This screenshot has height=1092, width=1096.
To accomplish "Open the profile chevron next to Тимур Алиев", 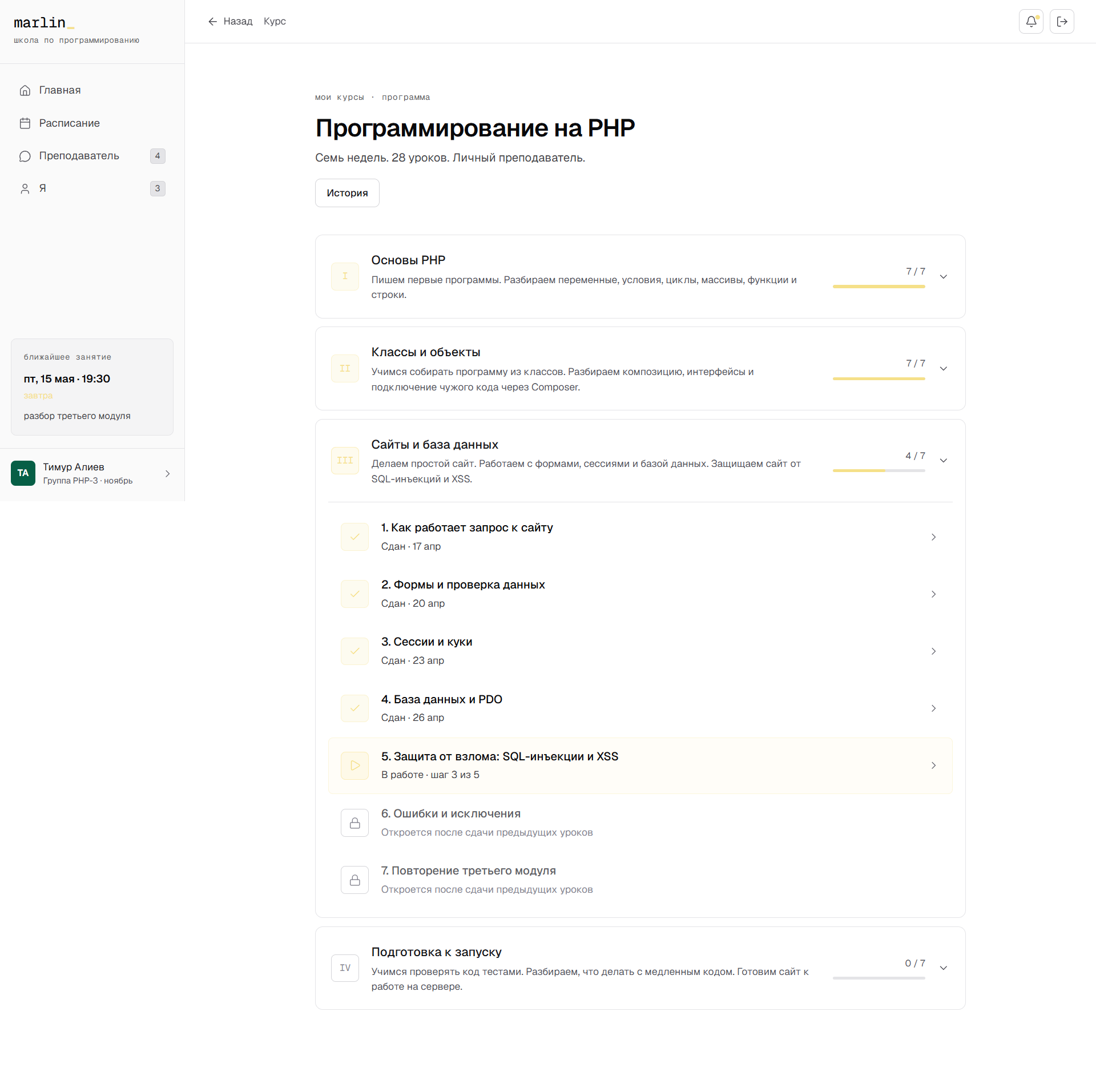I will pos(167,474).
